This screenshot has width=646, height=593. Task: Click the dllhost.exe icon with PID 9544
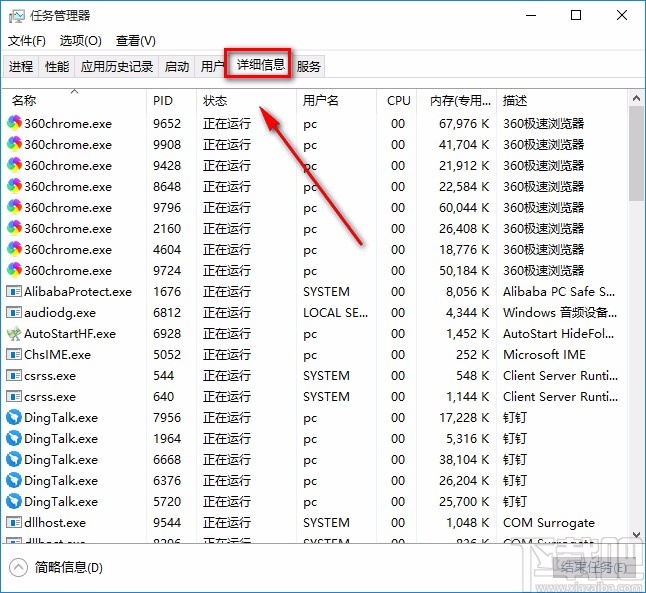(14, 523)
